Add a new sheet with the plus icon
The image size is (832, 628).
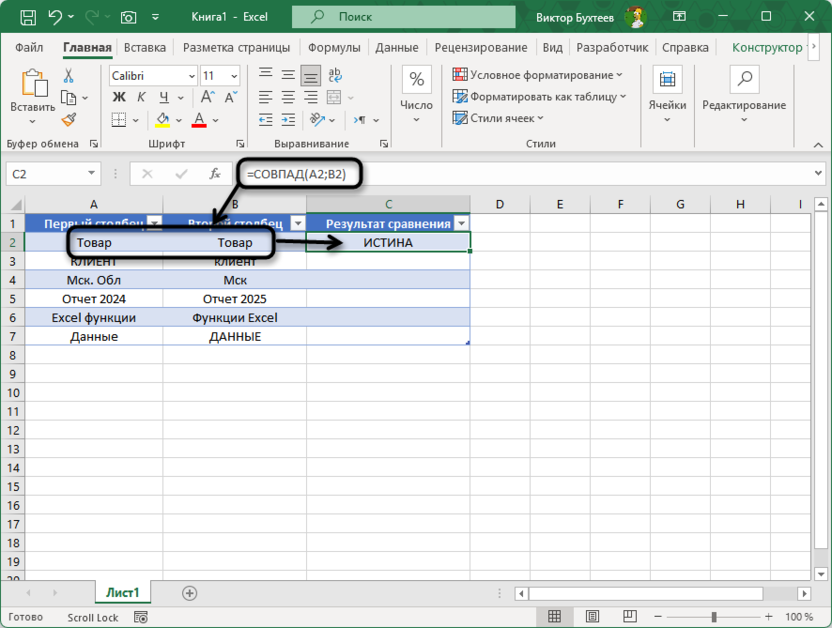(189, 593)
